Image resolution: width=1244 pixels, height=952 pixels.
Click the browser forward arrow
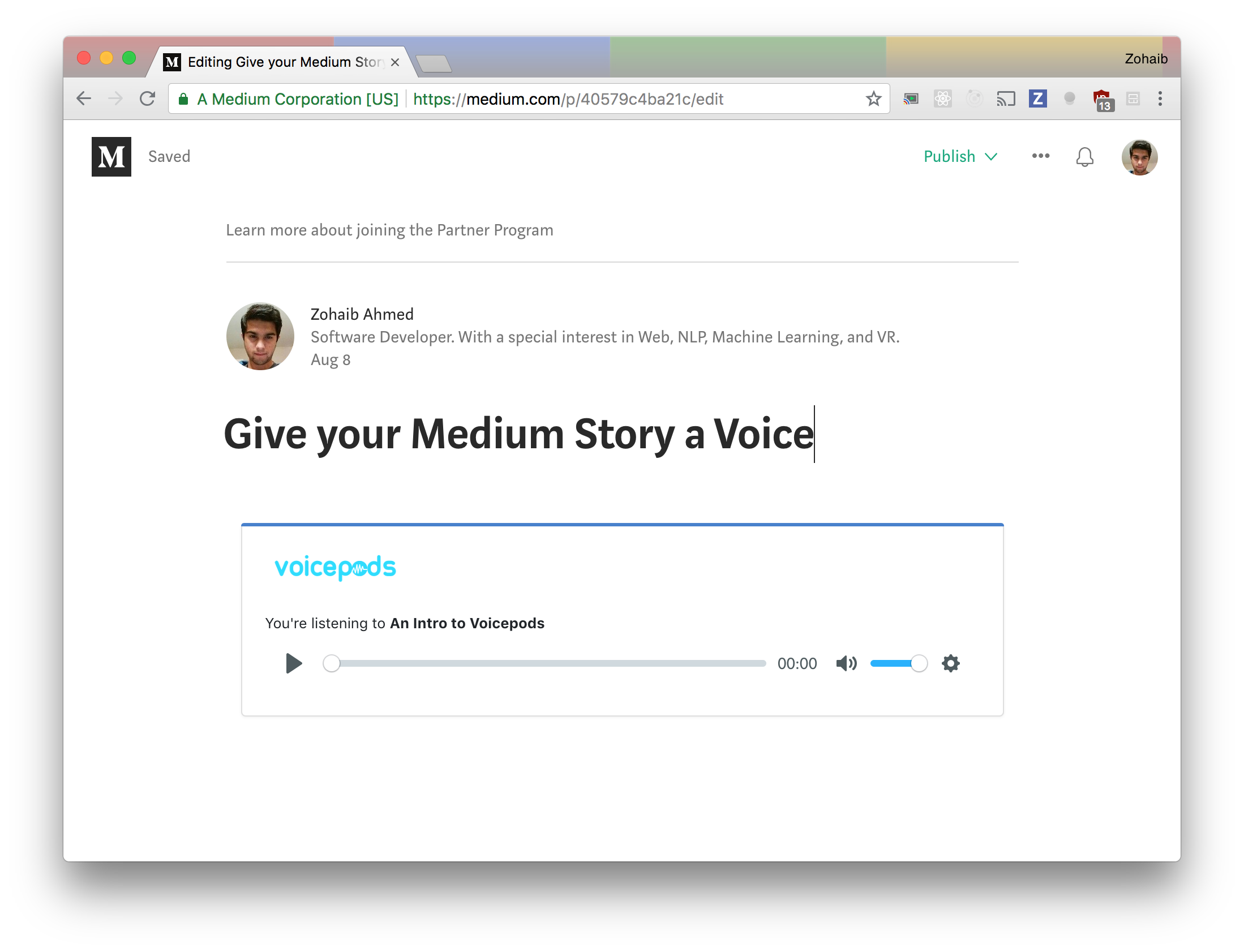pos(115,98)
